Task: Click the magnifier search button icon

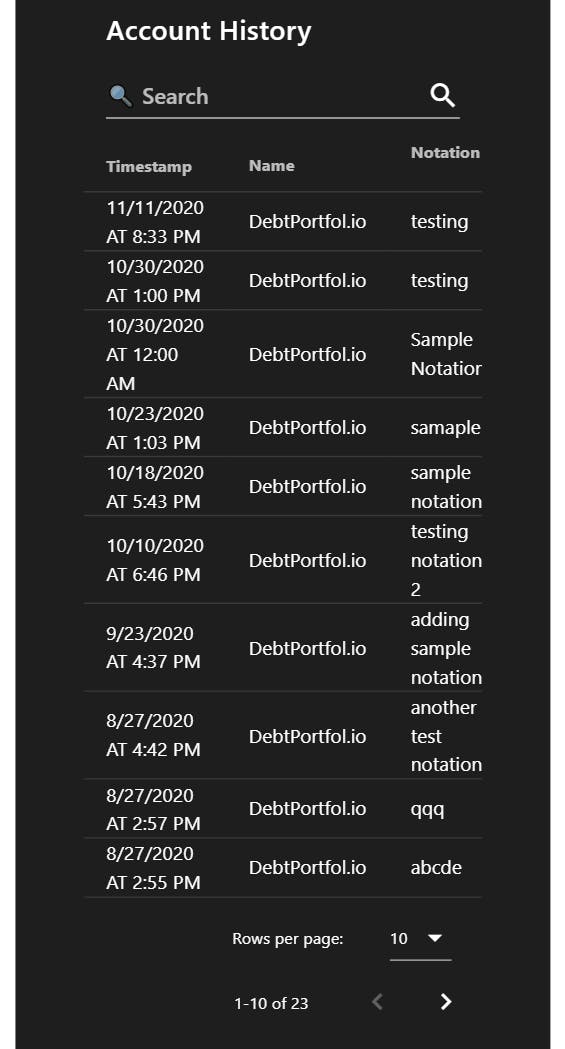Action: [x=442, y=96]
